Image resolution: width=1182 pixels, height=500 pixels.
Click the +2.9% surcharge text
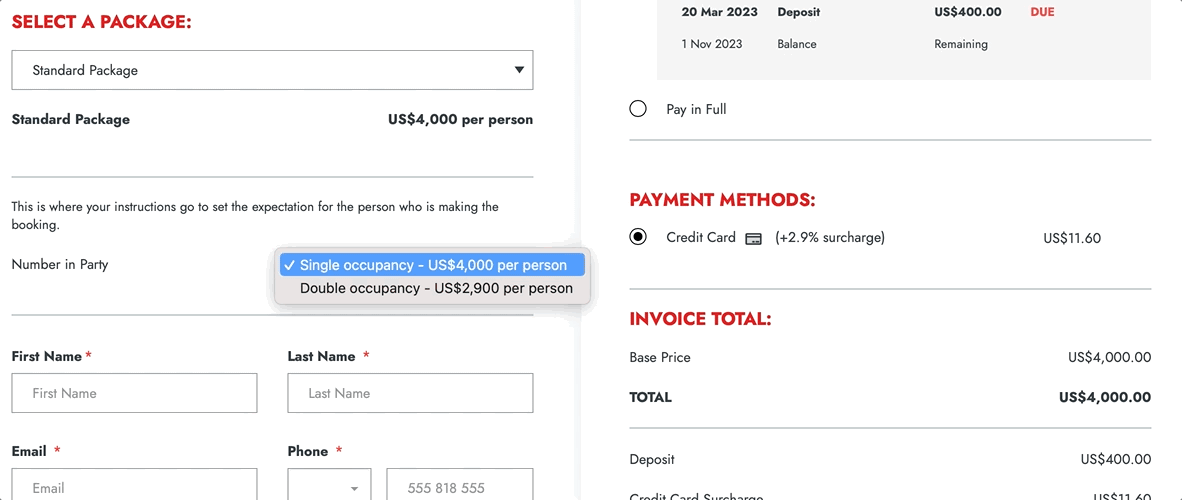[x=830, y=238]
